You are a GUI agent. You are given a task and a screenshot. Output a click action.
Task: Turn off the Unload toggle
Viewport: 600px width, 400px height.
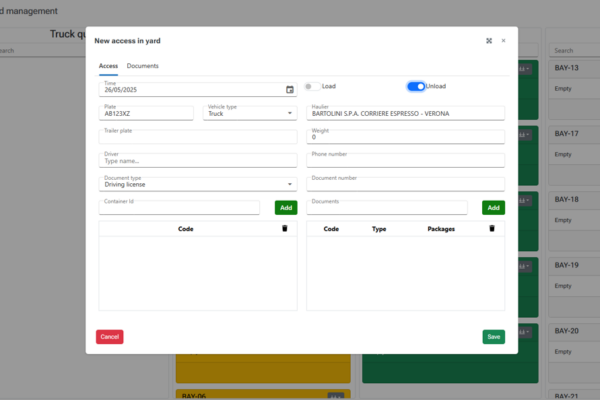(x=416, y=87)
